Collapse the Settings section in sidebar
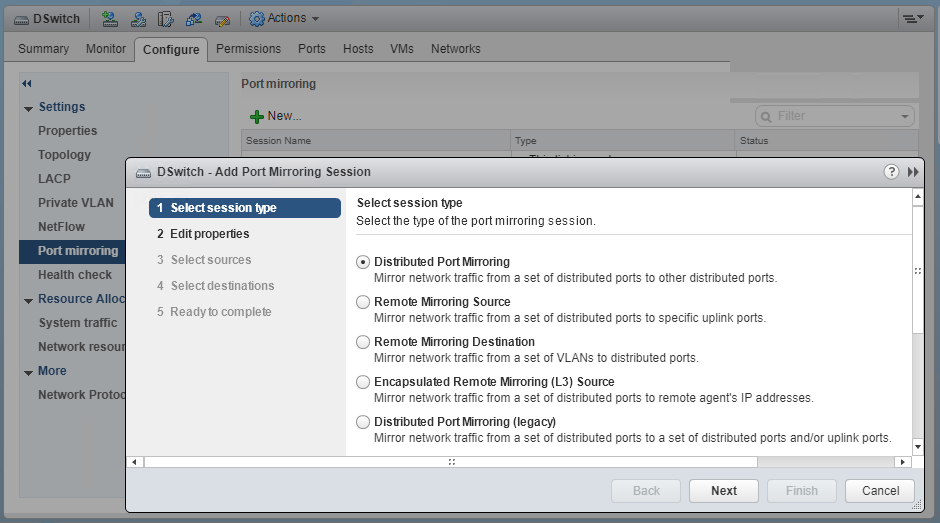Screen dimensions: 940x523 tap(28, 107)
